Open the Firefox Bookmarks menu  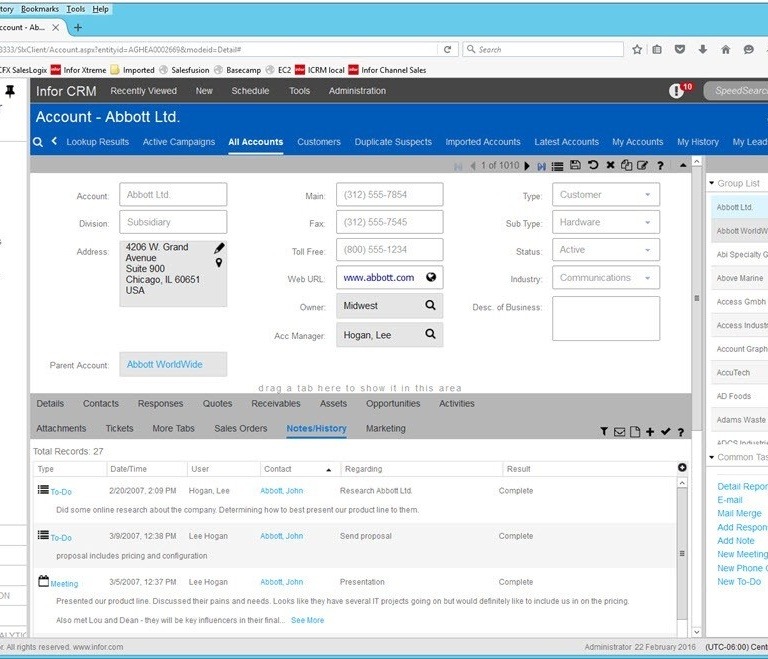pos(40,9)
